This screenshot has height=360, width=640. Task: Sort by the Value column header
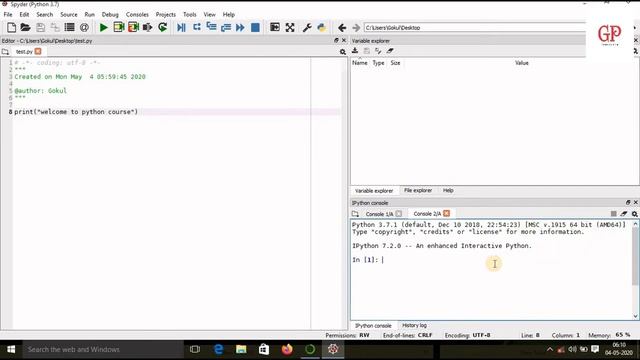[522, 63]
